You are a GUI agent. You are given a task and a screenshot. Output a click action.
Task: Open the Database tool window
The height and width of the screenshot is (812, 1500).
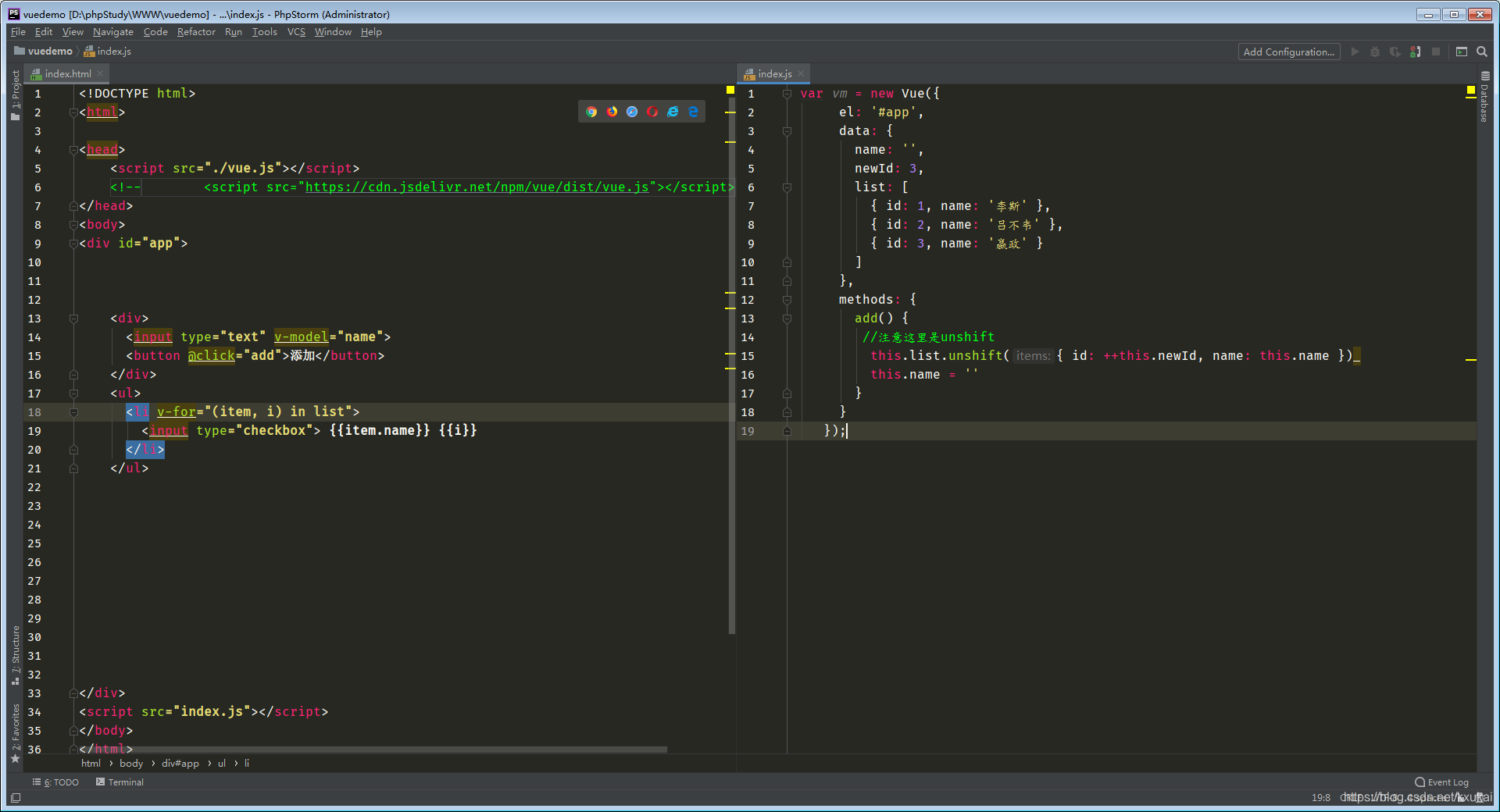[1484, 97]
